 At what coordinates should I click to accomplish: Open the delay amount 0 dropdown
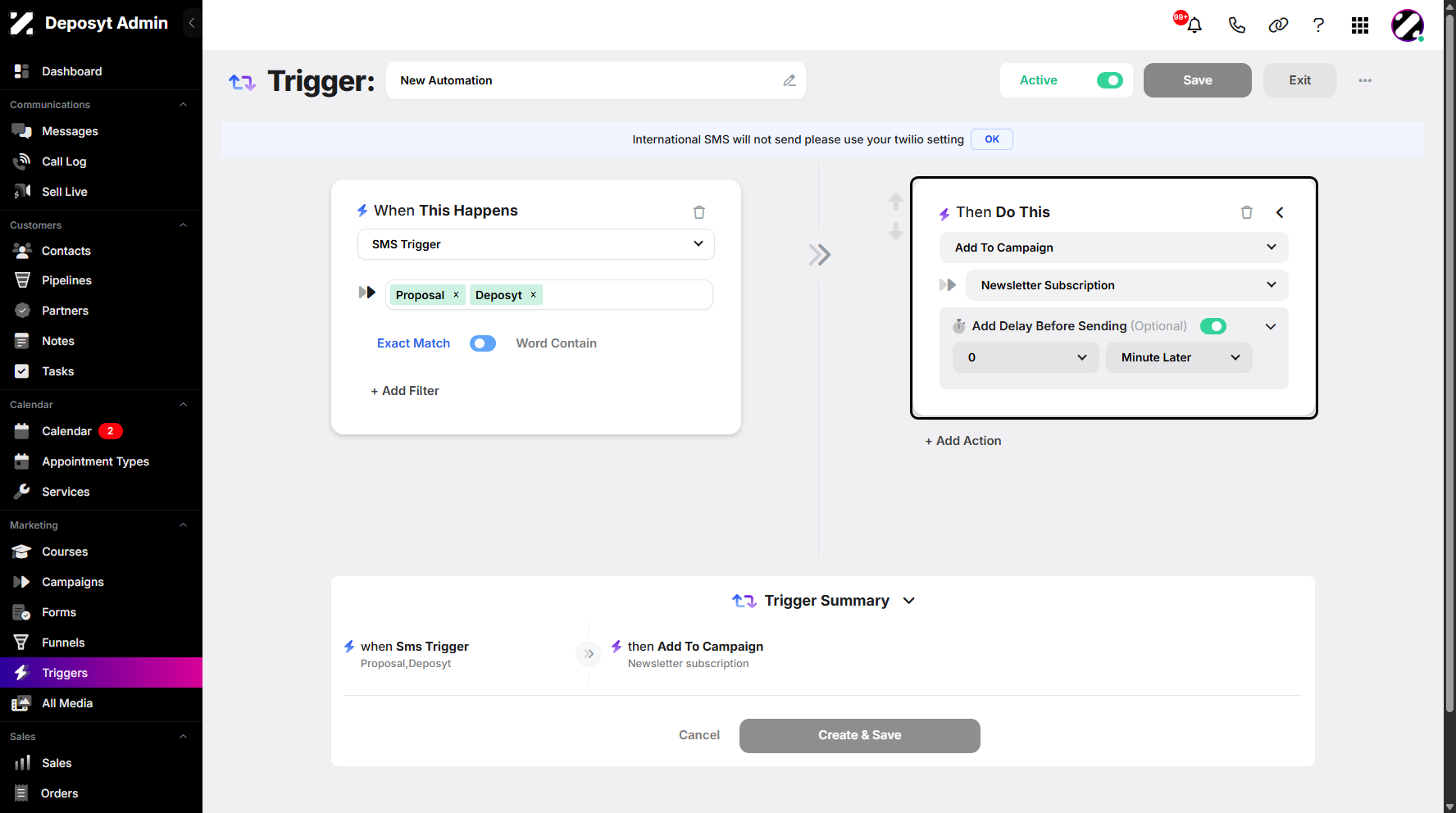[1026, 357]
